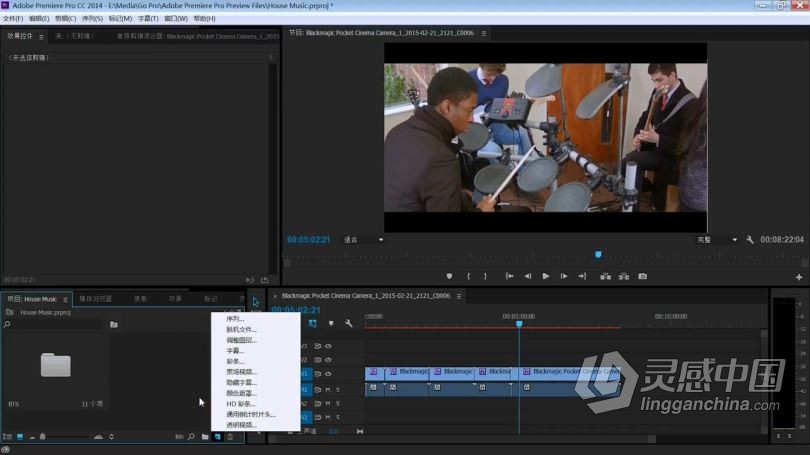Click the Step Forward one frame icon
Image resolution: width=810 pixels, height=455 pixels.
tap(564, 276)
